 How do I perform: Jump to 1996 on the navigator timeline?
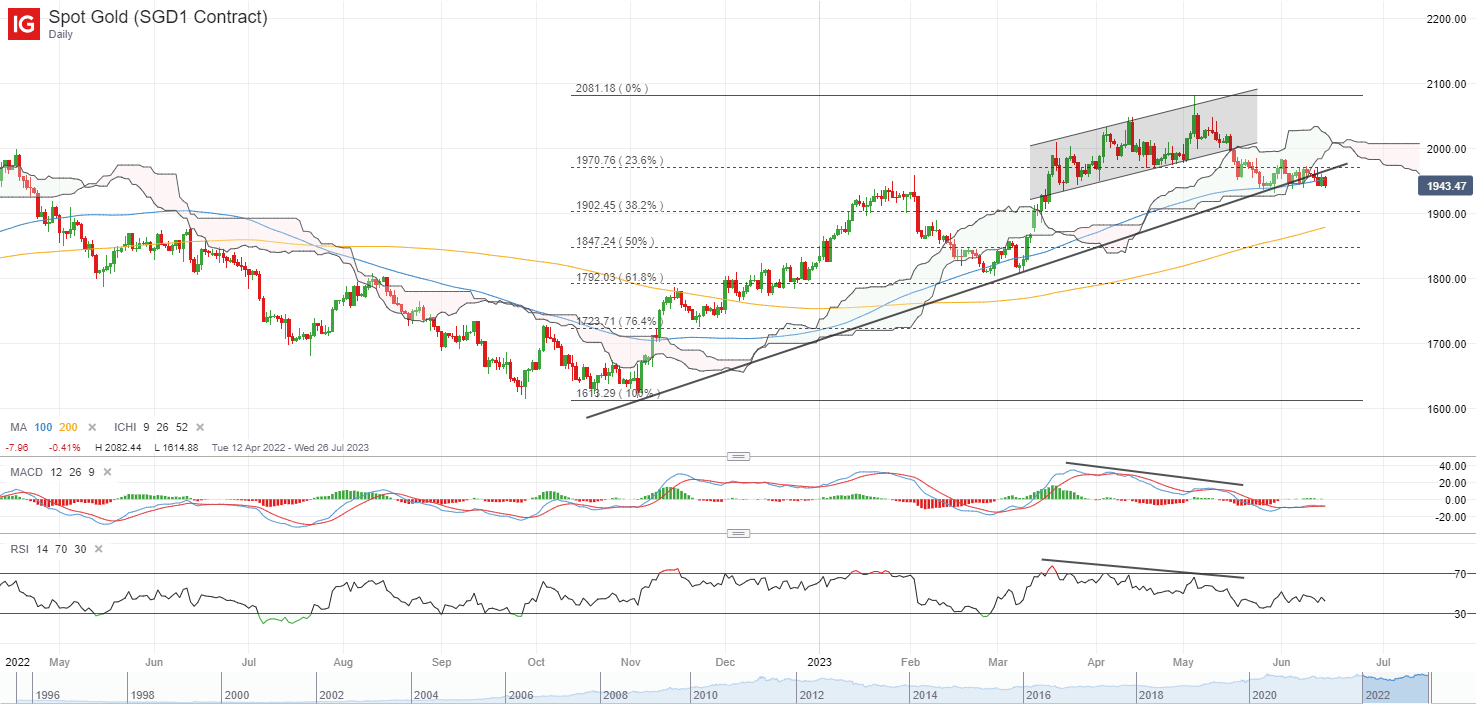tap(47, 694)
